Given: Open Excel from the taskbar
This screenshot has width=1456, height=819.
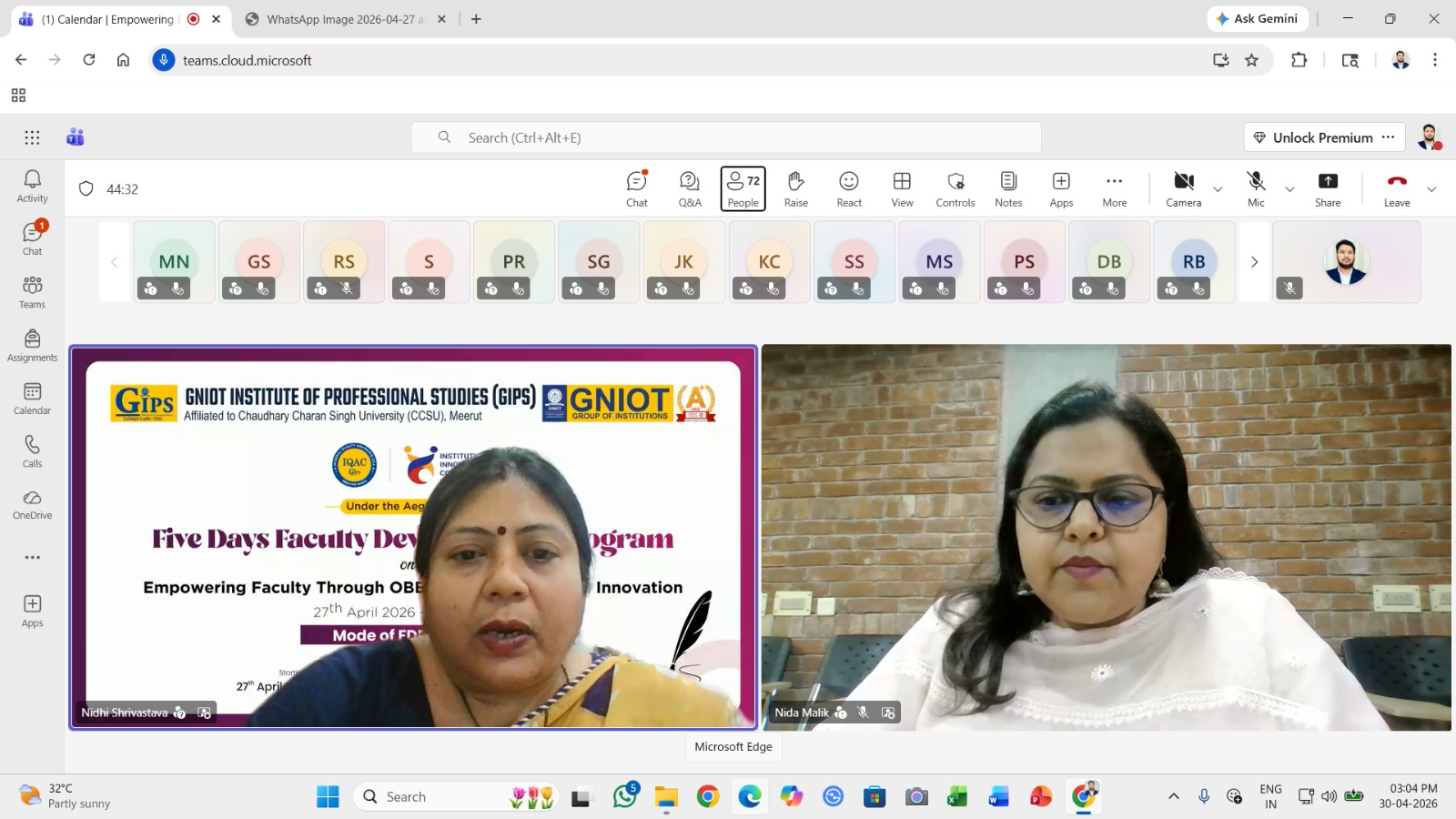Looking at the screenshot, I should [x=957, y=796].
